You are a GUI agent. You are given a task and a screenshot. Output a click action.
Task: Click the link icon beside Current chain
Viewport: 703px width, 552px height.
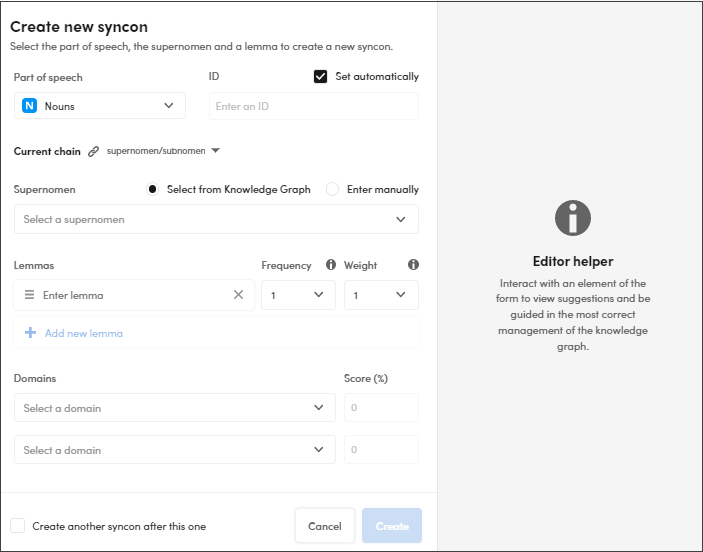point(94,152)
